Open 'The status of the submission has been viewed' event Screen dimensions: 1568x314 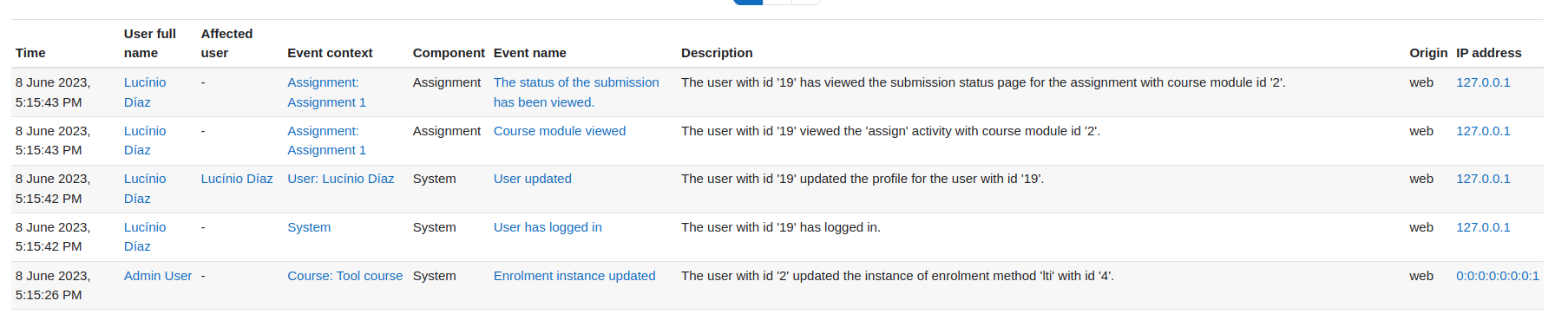point(576,92)
